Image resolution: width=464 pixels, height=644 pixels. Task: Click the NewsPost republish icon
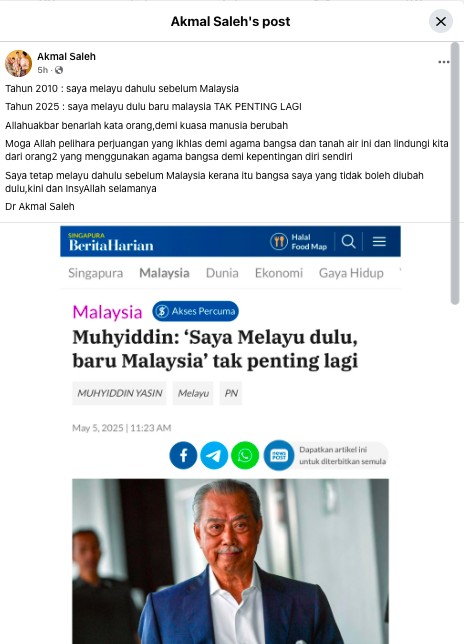click(279, 455)
